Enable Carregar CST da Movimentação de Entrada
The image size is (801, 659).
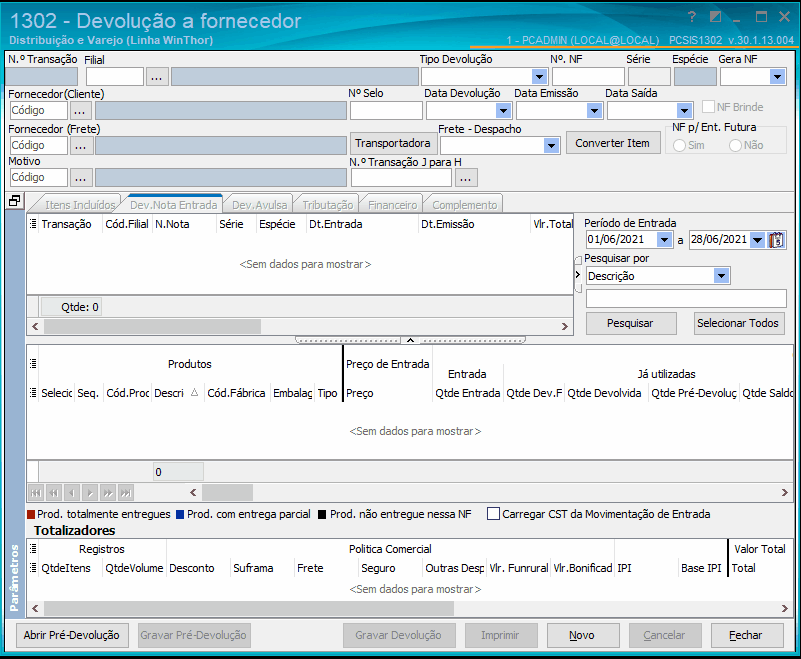(493, 514)
